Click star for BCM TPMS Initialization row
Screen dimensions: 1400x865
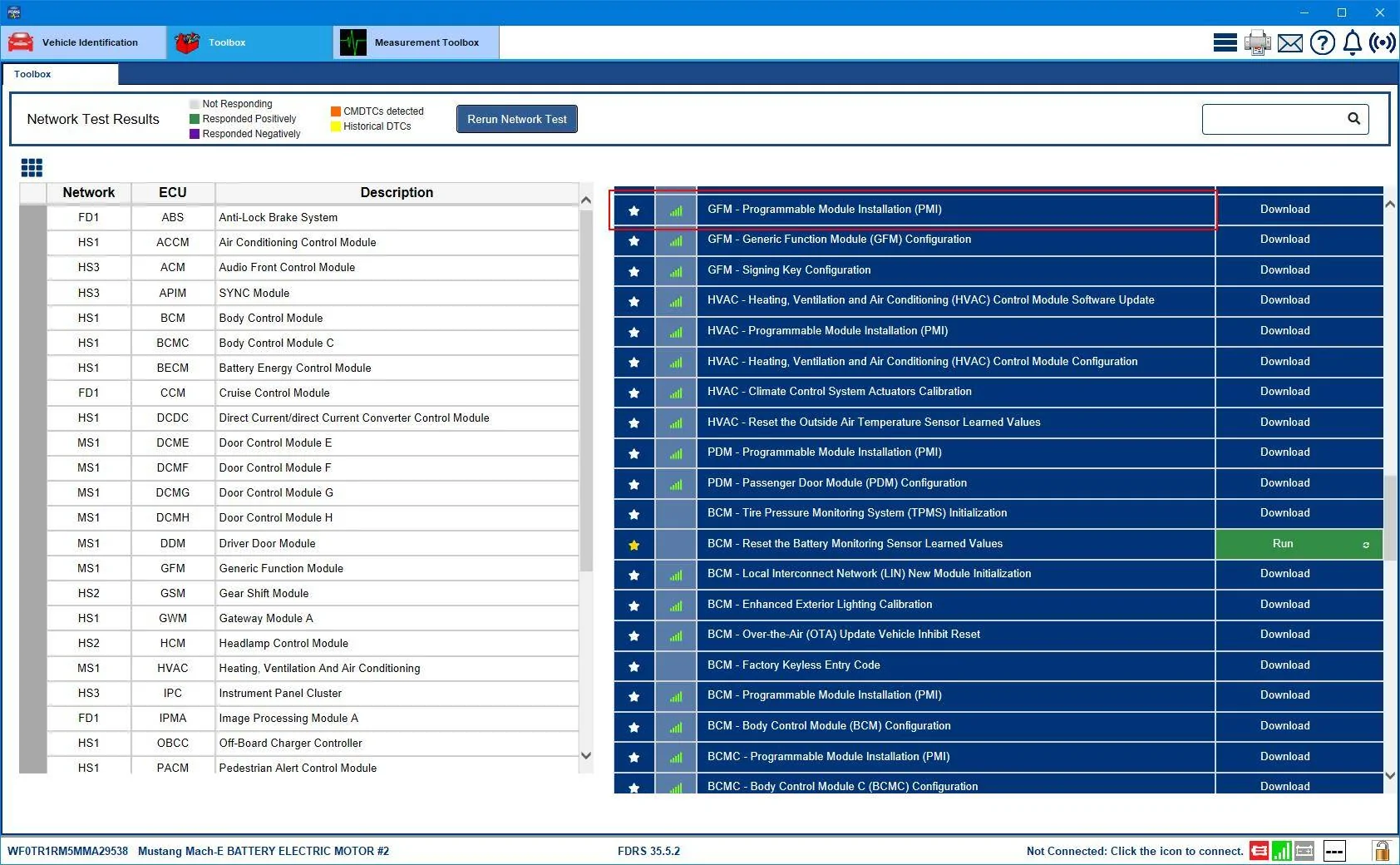tap(634, 514)
